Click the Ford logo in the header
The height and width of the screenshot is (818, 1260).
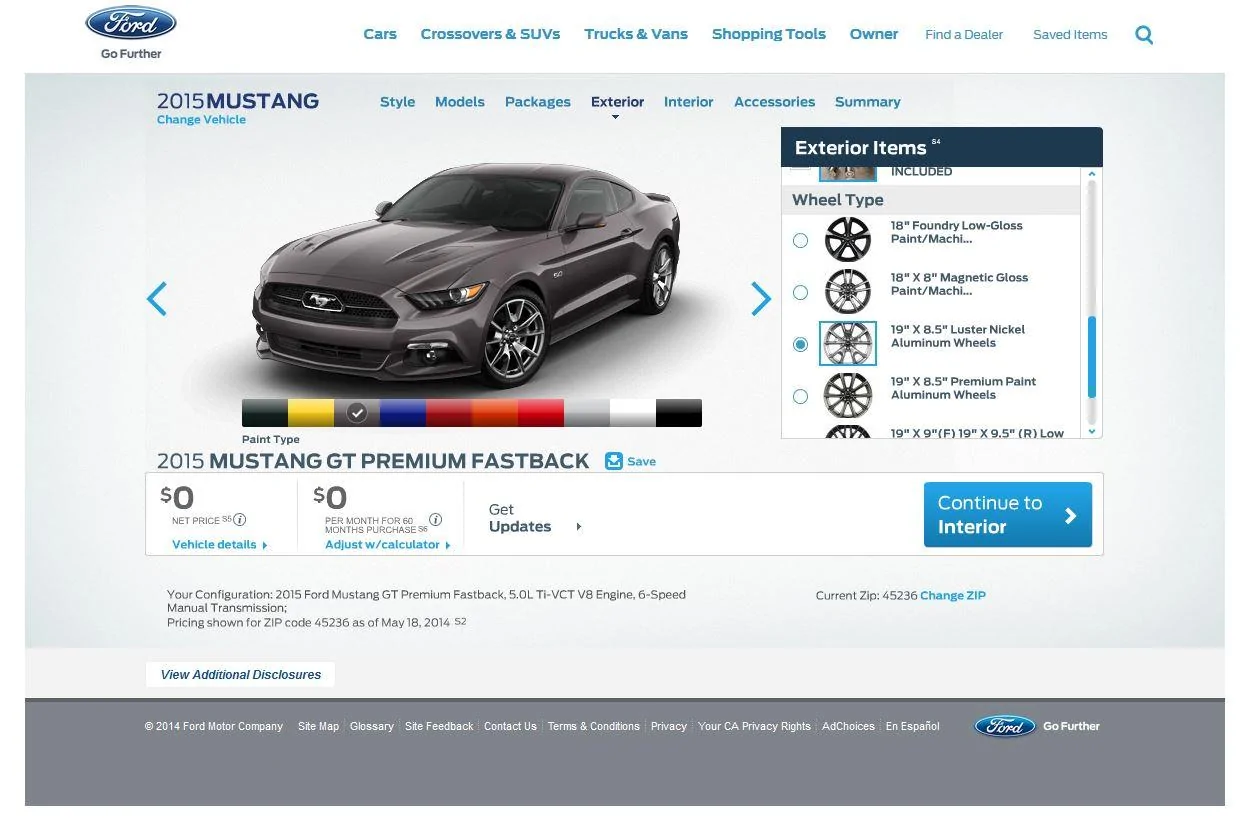coord(131,24)
